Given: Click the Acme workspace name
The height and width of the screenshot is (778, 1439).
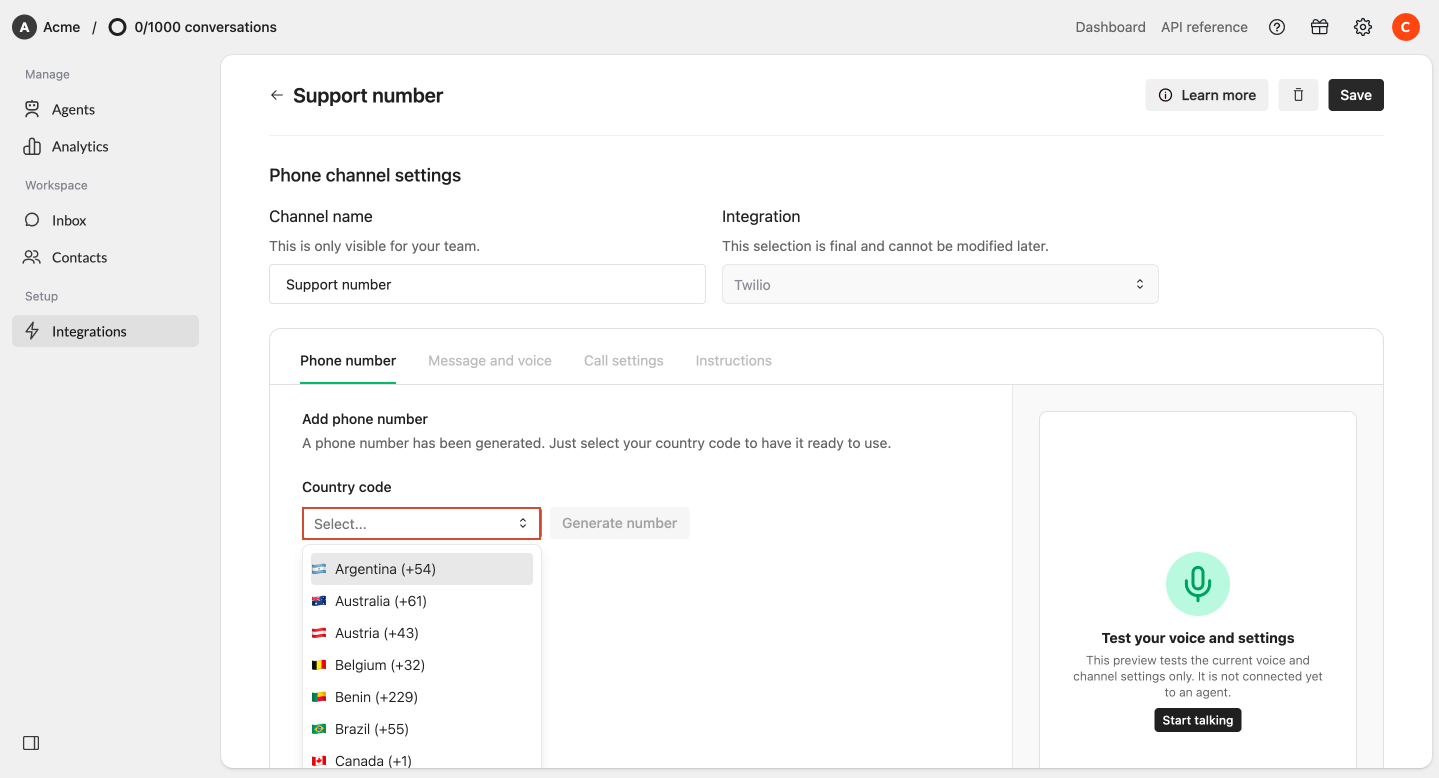Looking at the screenshot, I should [61, 27].
